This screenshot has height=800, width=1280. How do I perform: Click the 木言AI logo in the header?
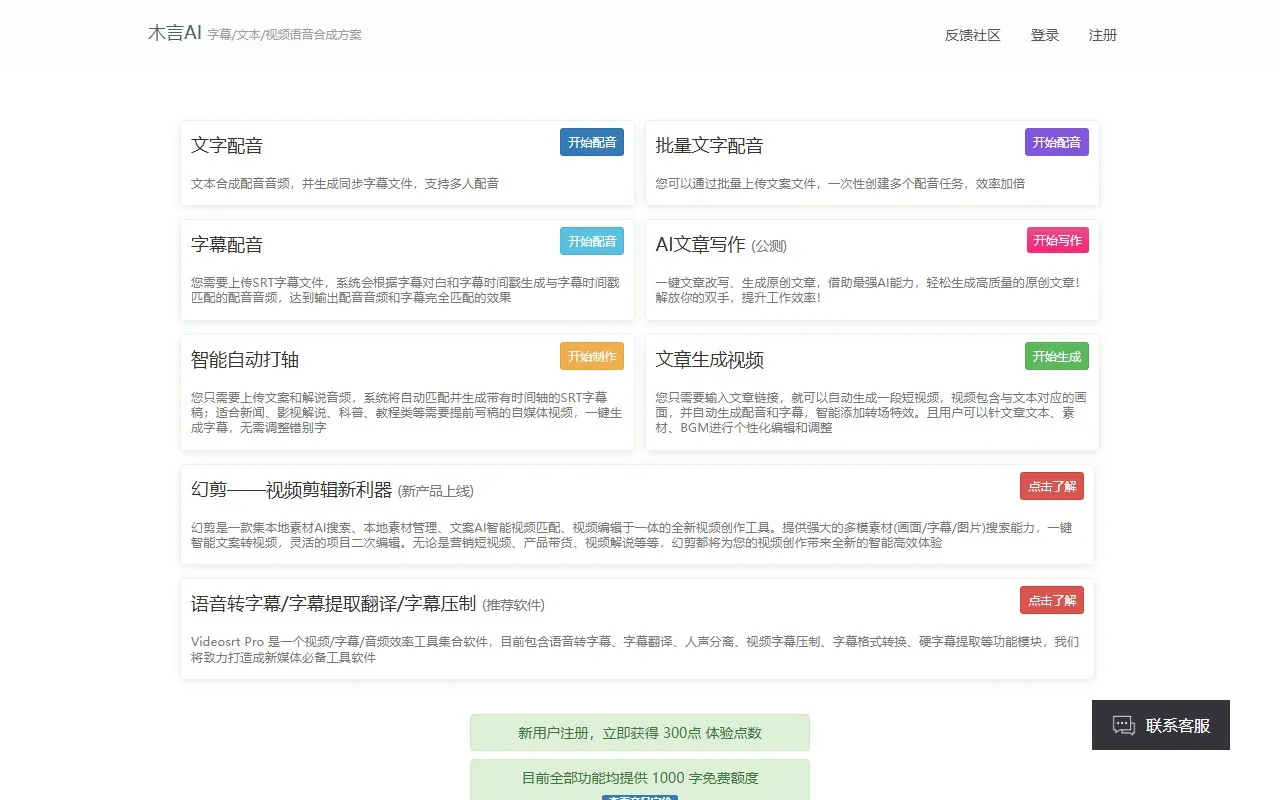coord(173,33)
